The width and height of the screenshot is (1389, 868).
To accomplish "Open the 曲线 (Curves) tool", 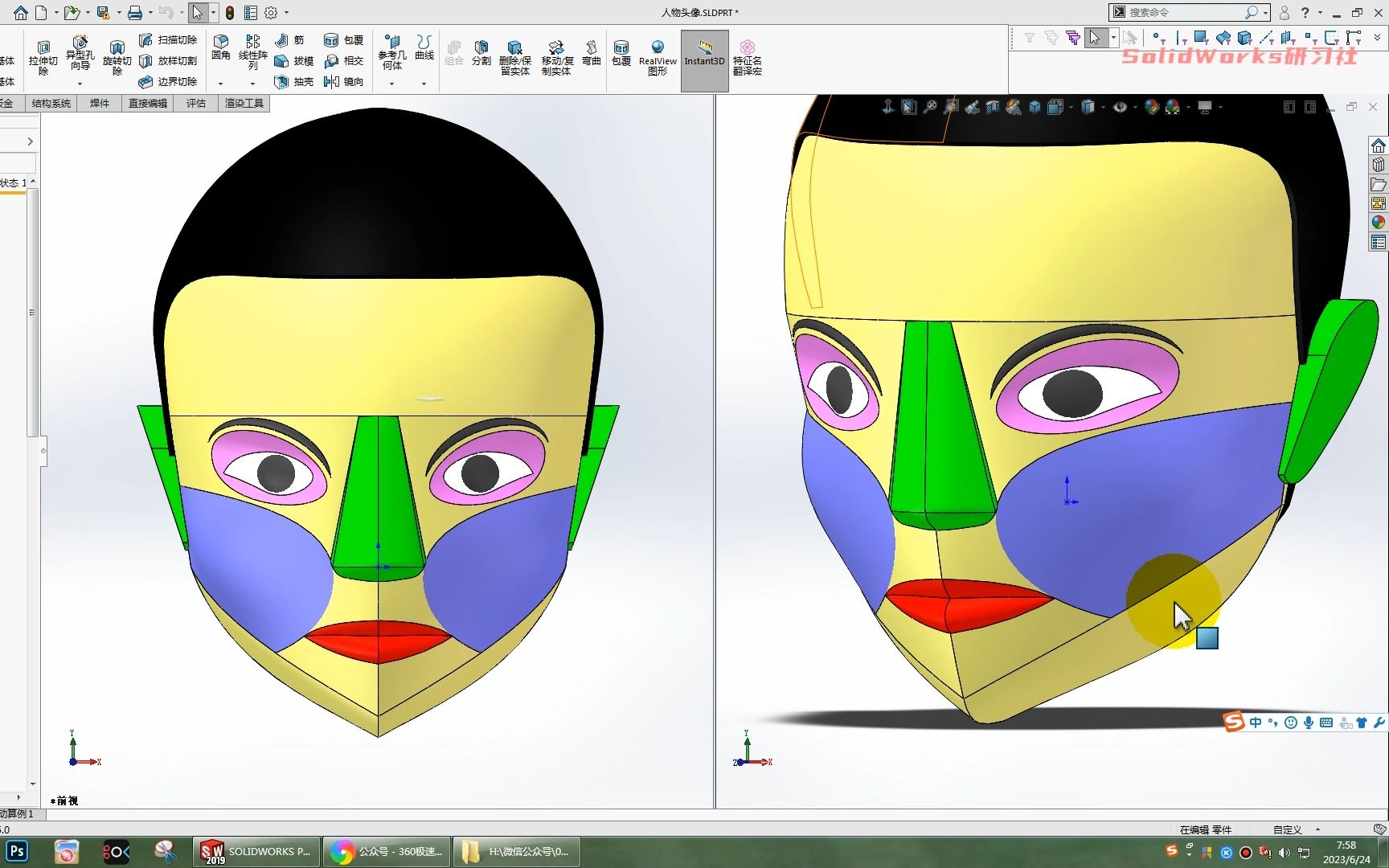I will pos(424,47).
